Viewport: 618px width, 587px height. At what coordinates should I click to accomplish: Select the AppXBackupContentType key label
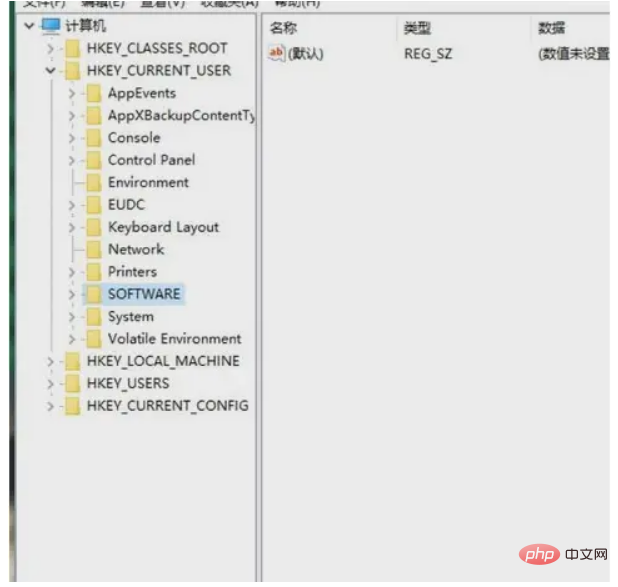(x=181, y=116)
